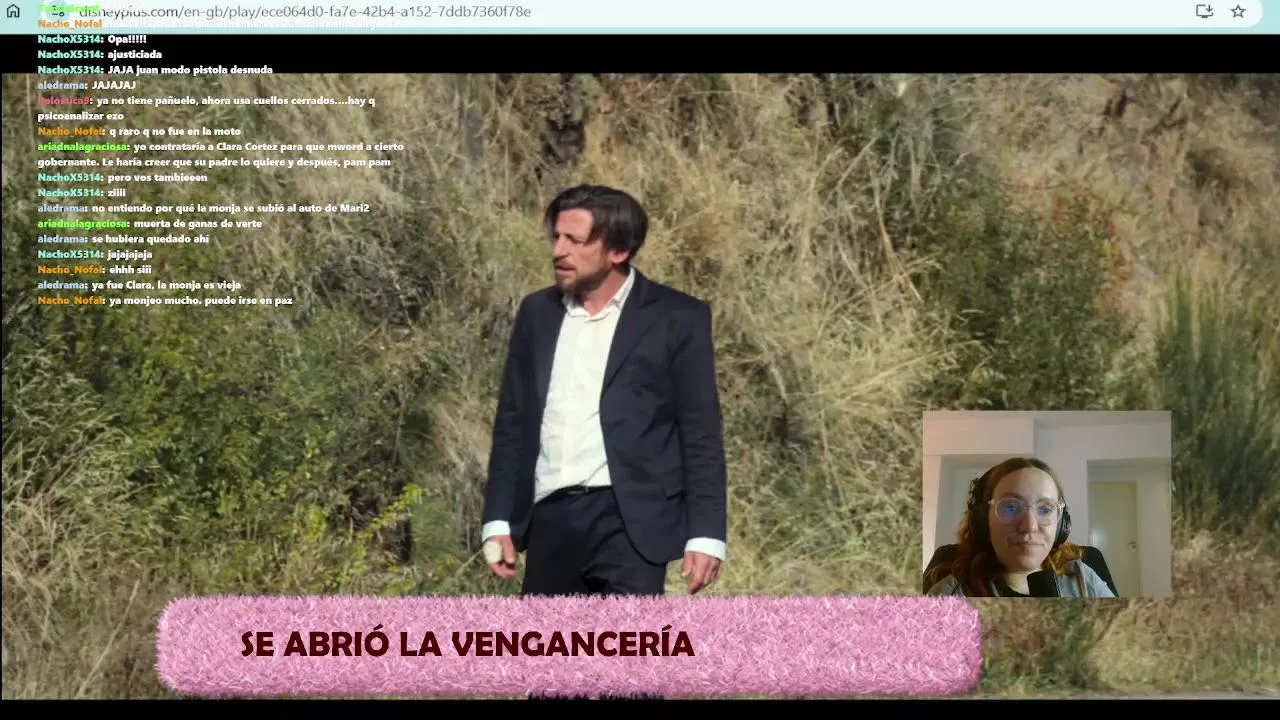1280x720 pixels.
Task: Click the streamer webcam overlay
Action: tap(1046, 504)
